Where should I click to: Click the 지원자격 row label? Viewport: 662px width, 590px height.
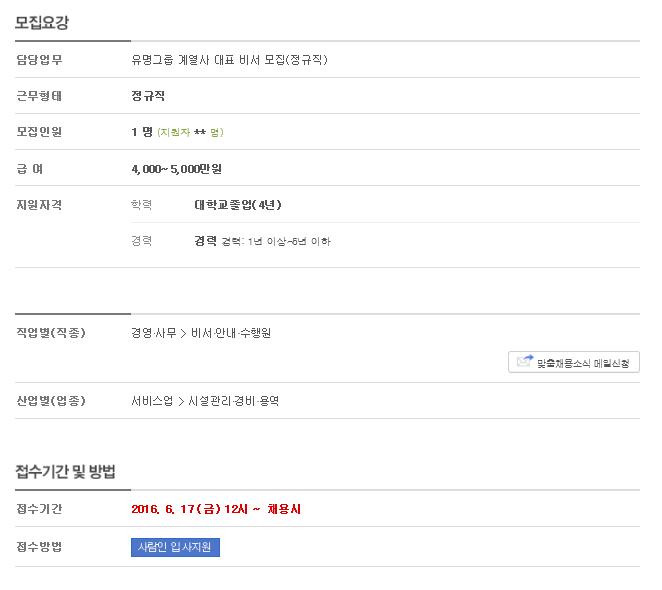(x=40, y=205)
